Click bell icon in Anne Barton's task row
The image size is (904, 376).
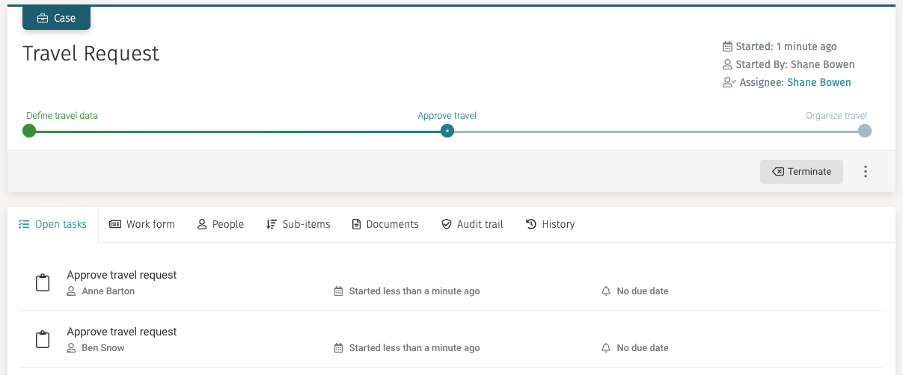tap(605, 291)
